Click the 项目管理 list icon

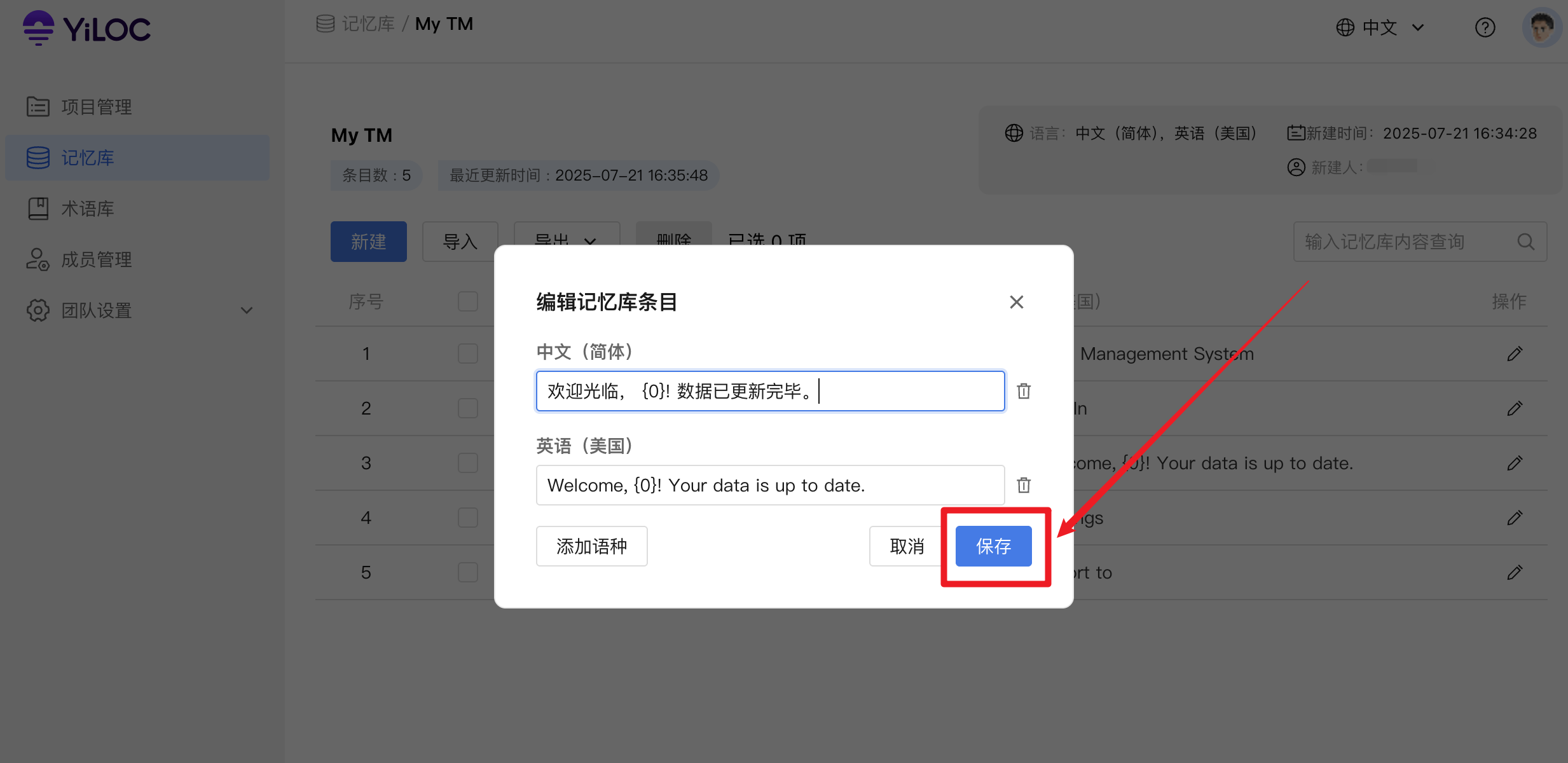tap(38, 107)
